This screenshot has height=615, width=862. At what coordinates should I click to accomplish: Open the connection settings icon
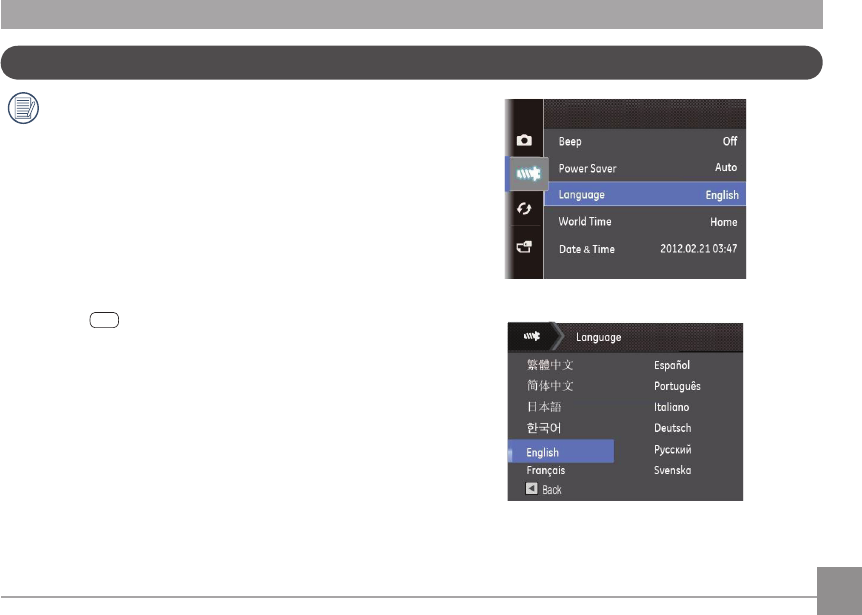pos(524,247)
